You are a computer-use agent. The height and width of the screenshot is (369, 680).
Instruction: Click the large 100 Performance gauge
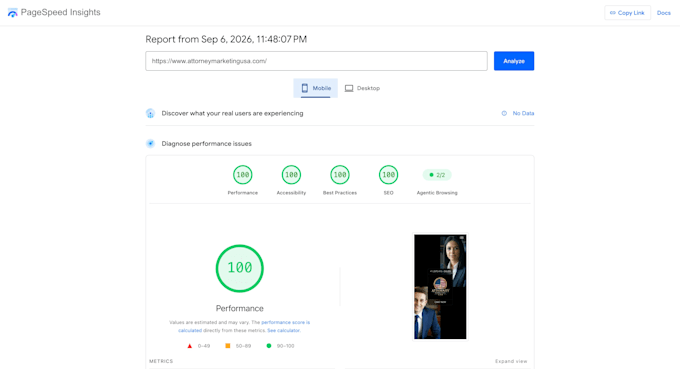point(240,268)
